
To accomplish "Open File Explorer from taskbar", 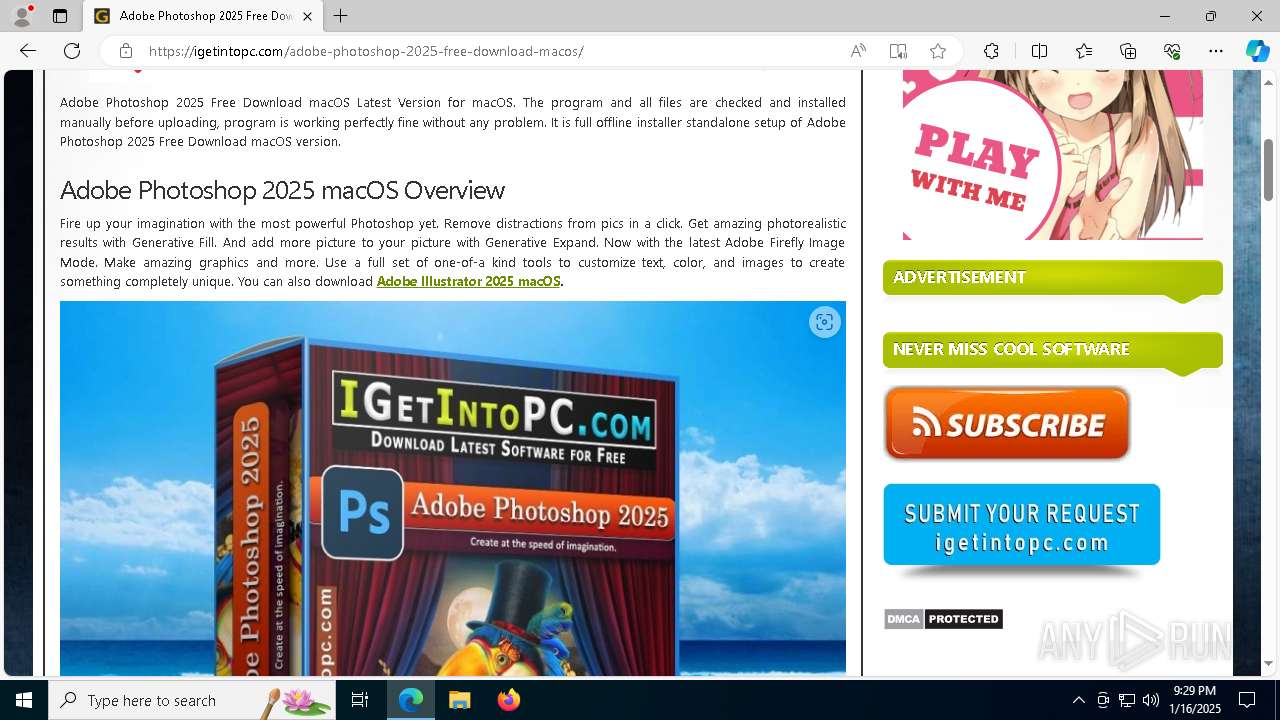I will click(459, 700).
